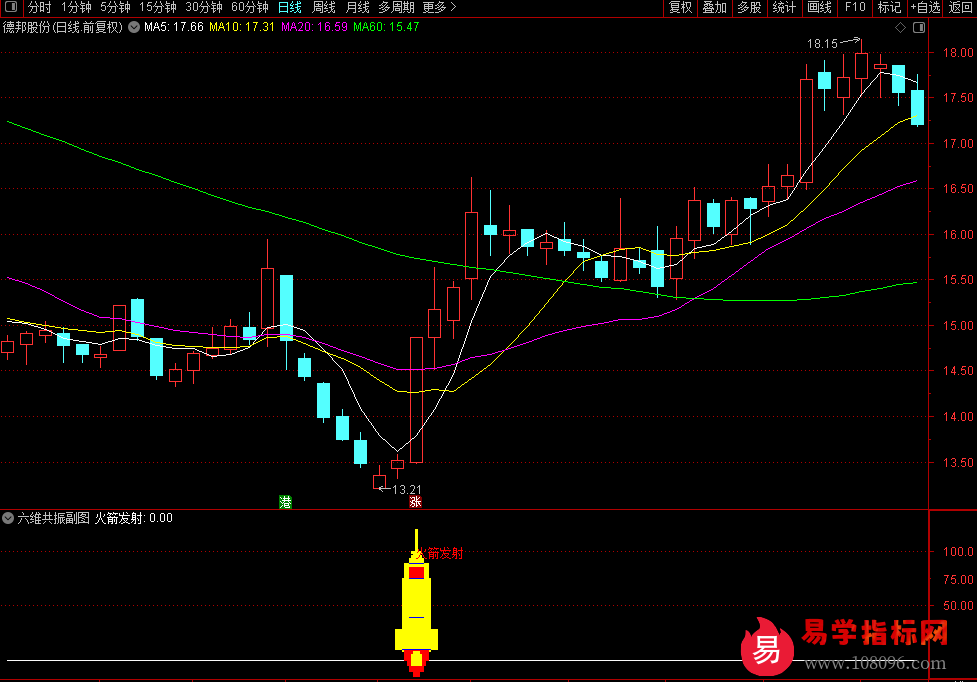
Task: Click the red 涨 marker tag
Action: [415, 502]
